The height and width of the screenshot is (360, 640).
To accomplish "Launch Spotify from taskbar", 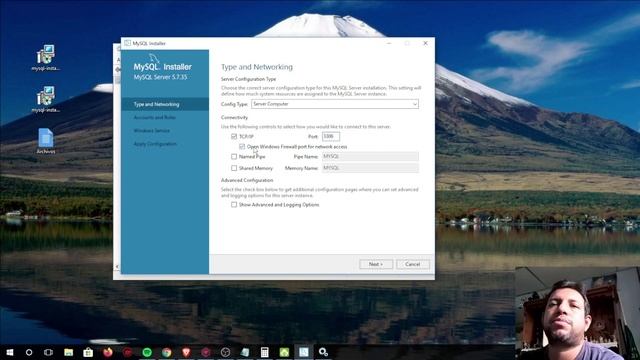I will tap(147, 352).
